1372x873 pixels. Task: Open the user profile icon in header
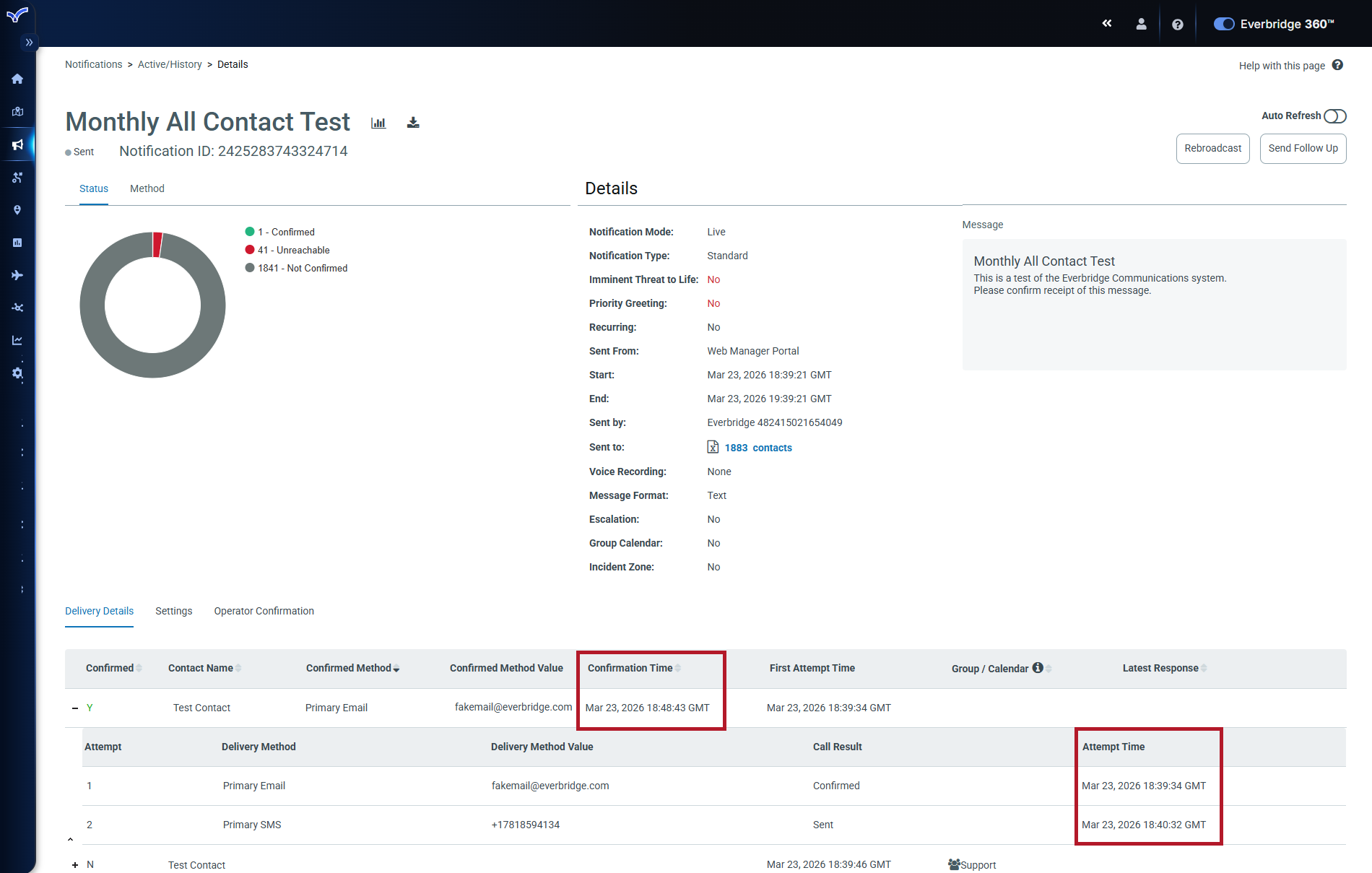pyautogui.click(x=1141, y=24)
